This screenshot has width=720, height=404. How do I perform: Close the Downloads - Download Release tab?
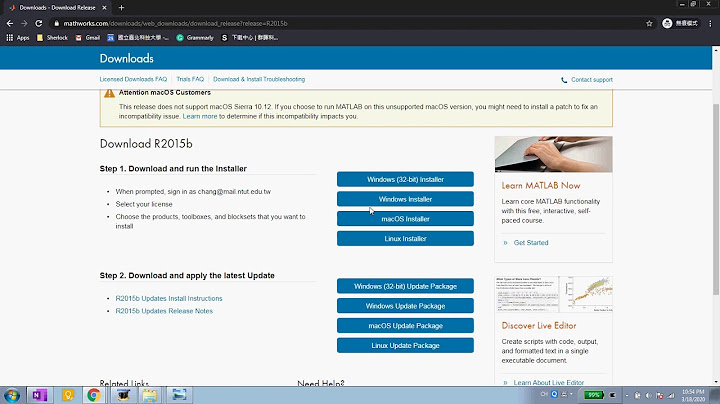104,8
